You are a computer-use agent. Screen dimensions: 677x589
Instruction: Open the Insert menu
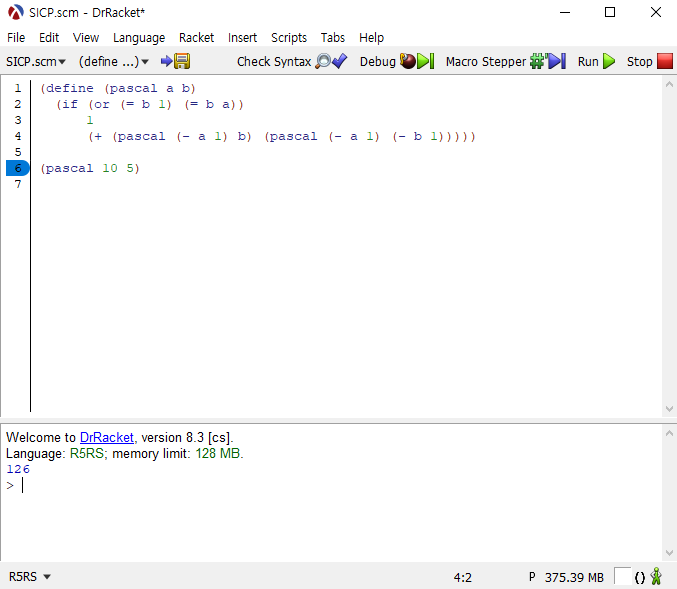pos(242,37)
